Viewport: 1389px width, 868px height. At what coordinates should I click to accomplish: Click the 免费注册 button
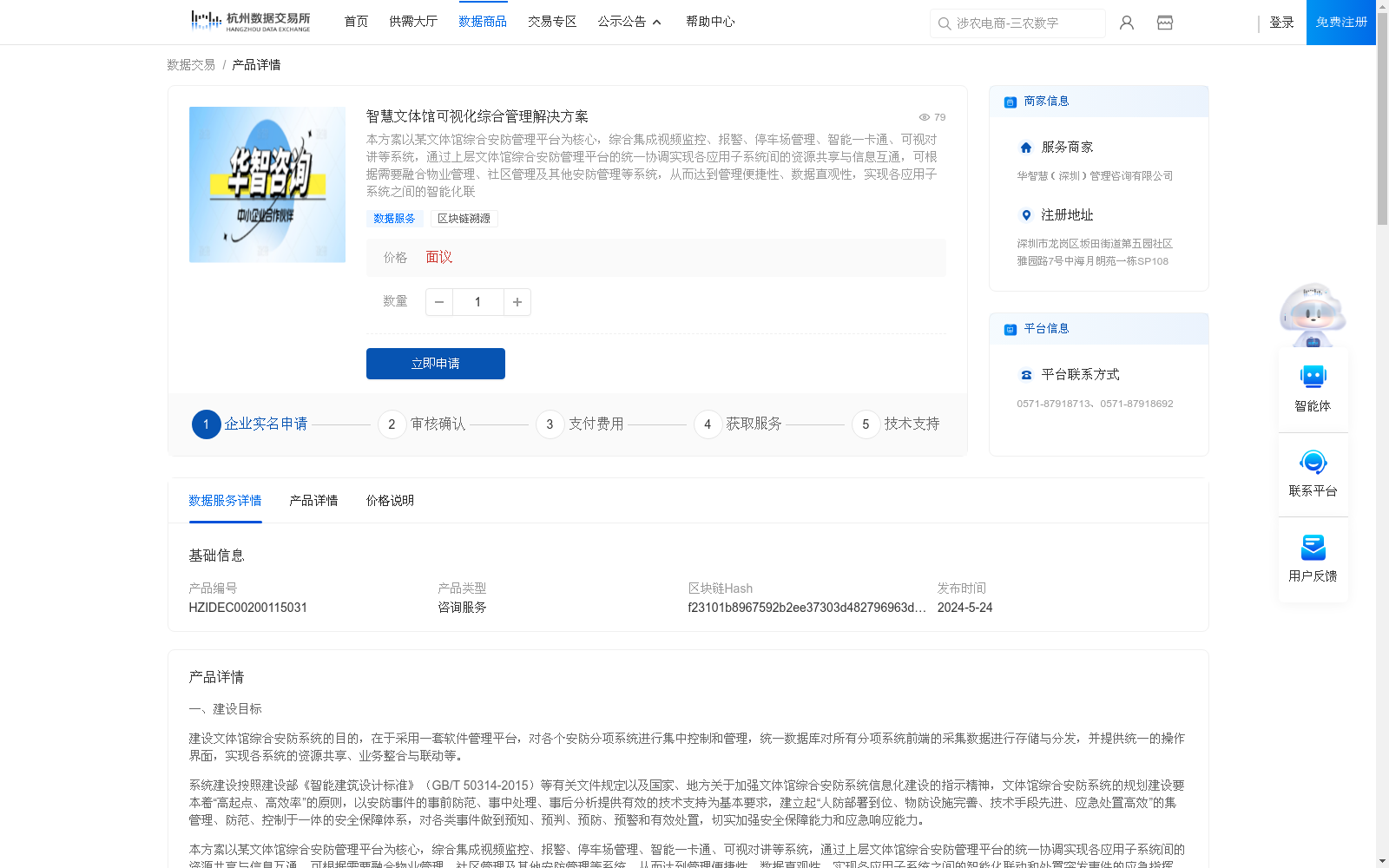click(x=1341, y=23)
